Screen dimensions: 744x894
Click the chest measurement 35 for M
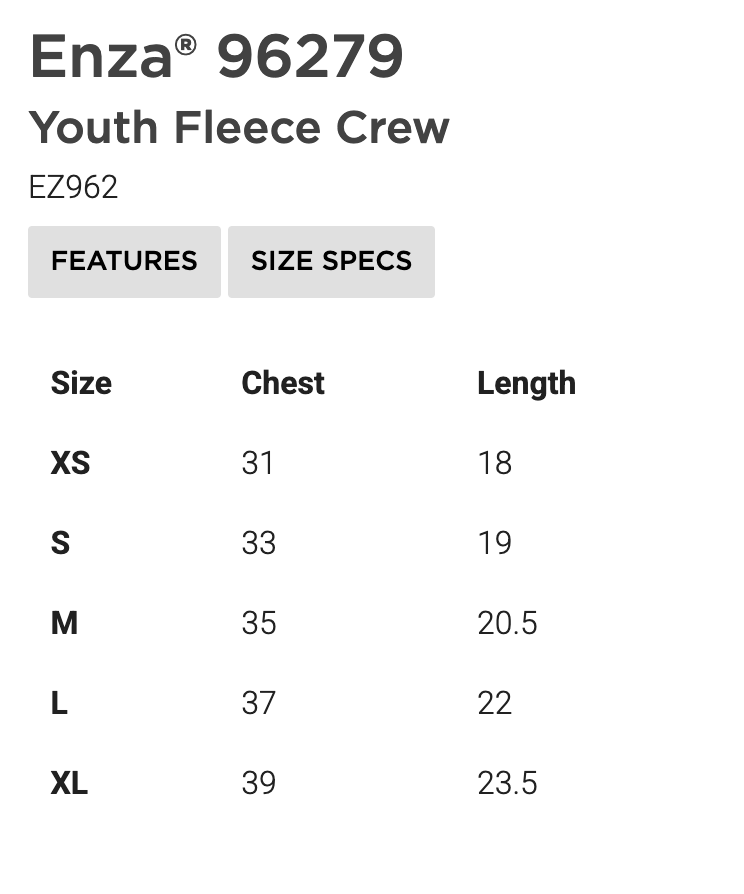pyautogui.click(x=258, y=623)
